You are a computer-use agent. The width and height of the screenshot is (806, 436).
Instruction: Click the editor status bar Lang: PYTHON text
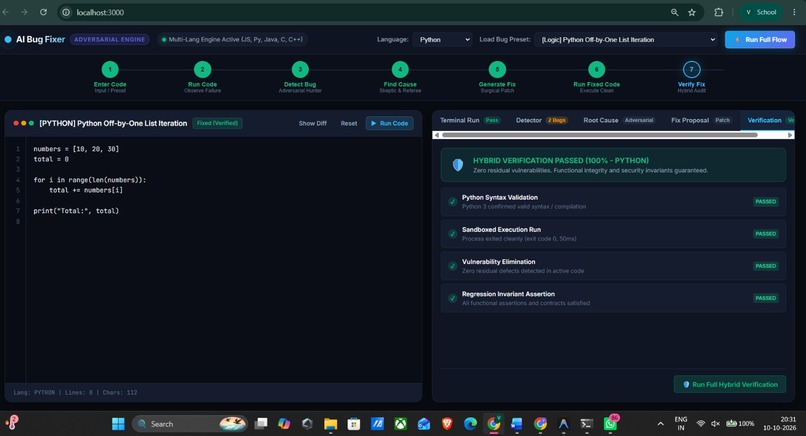tap(34, 392)
